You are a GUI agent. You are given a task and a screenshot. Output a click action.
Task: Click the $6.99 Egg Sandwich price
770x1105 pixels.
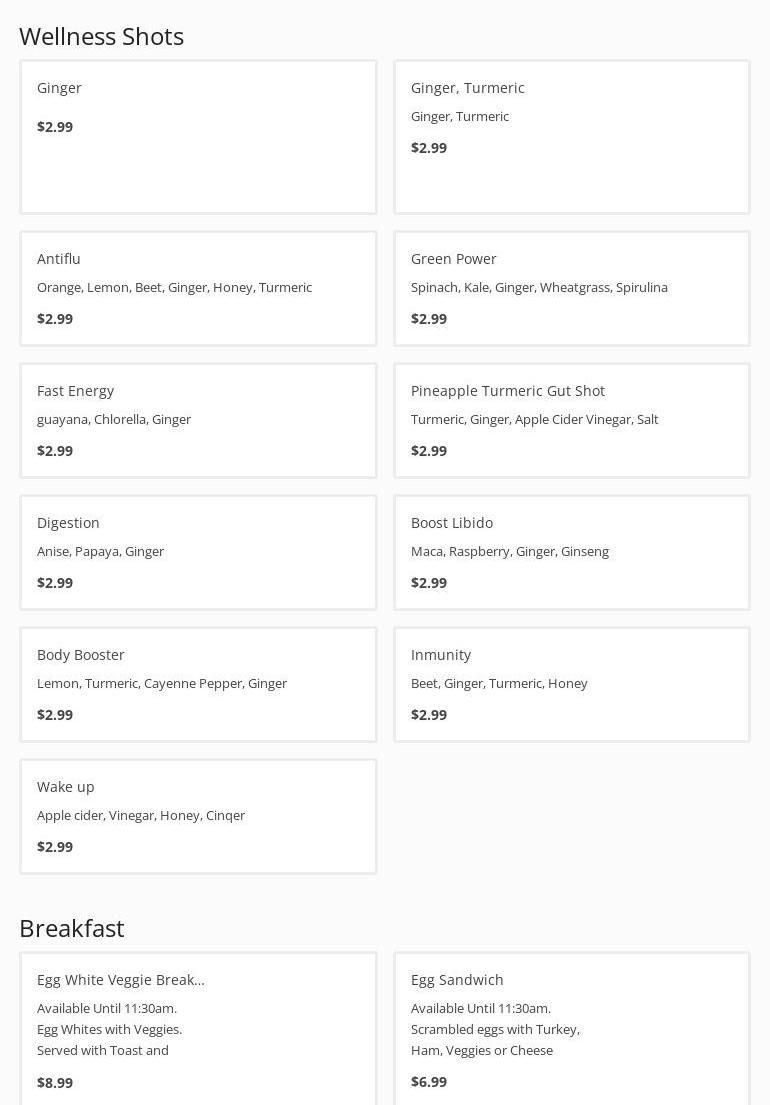pos(429,1081)
